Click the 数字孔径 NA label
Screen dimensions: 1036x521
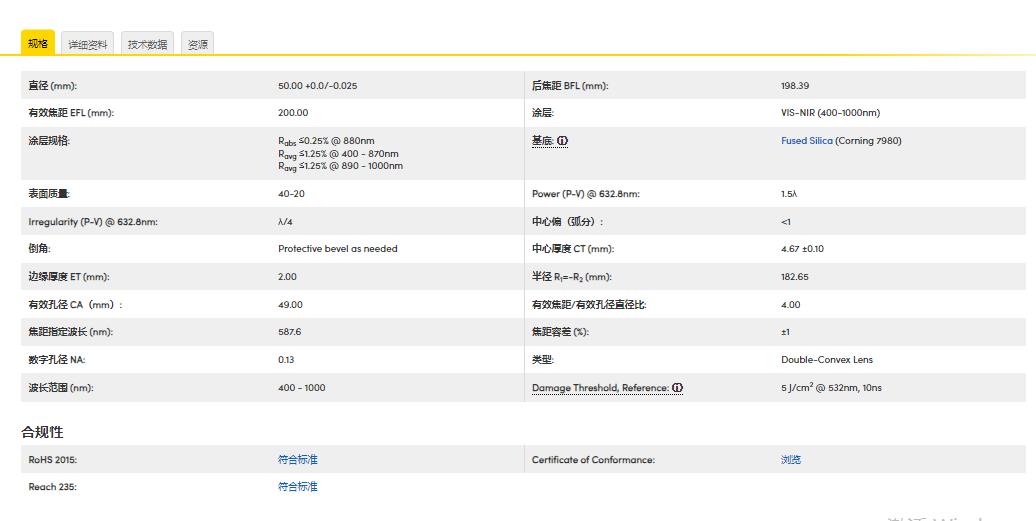pyautogui.click(x=57, y=360)
